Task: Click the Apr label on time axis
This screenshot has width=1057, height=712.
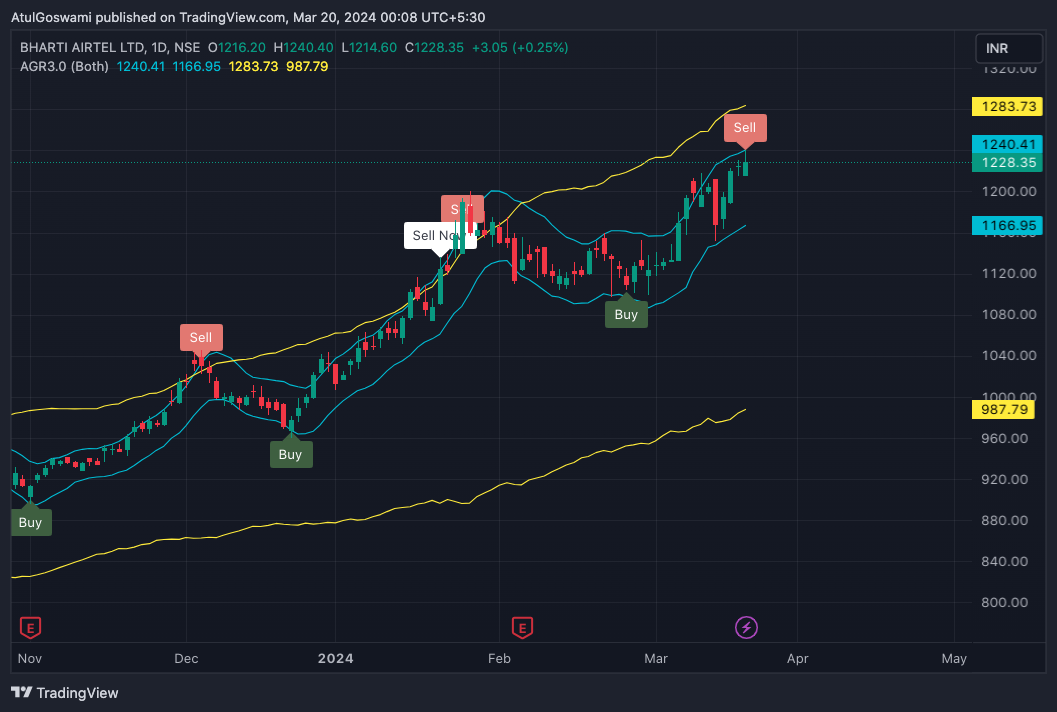Action: 797,659
